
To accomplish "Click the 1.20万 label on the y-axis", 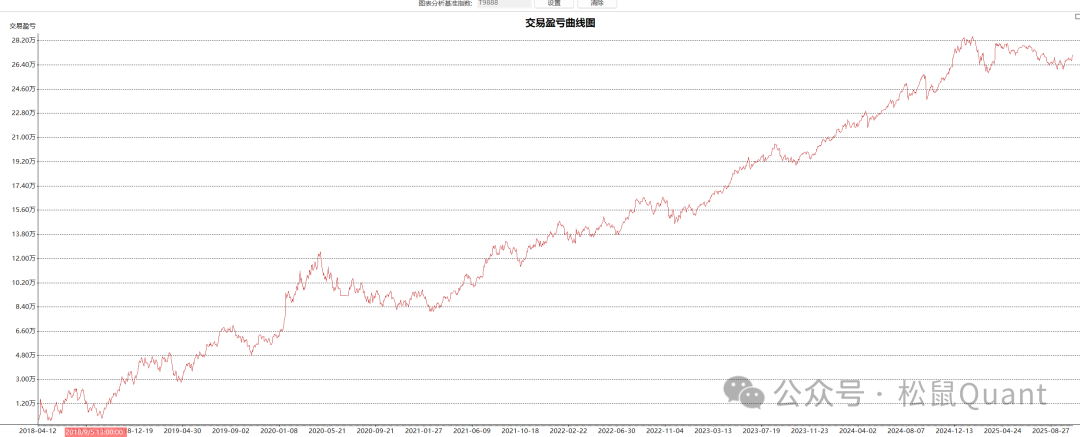I will (x=26, y=403).
